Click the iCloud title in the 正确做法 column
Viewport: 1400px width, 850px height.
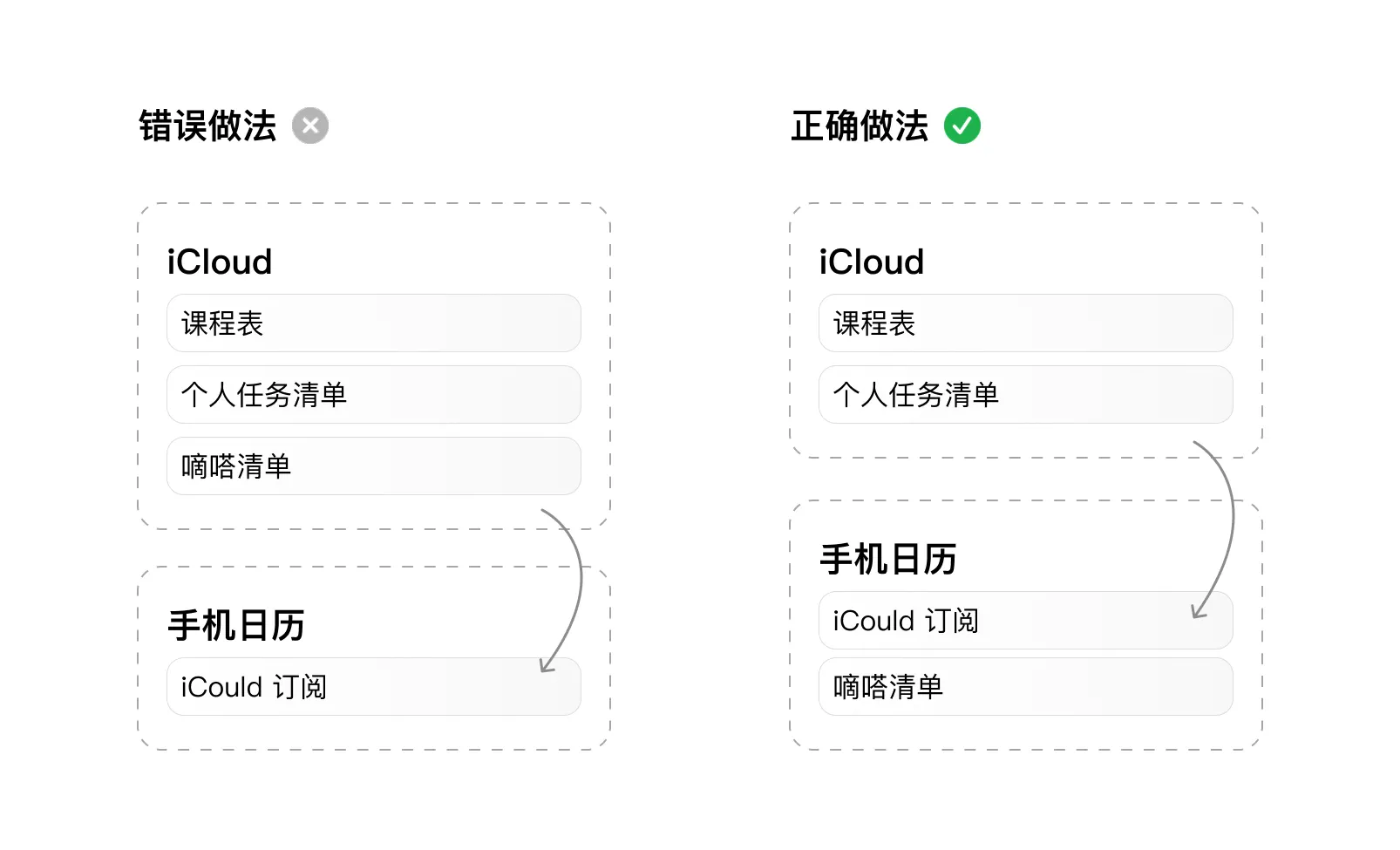pyautogui.click(x=872, y=262)
